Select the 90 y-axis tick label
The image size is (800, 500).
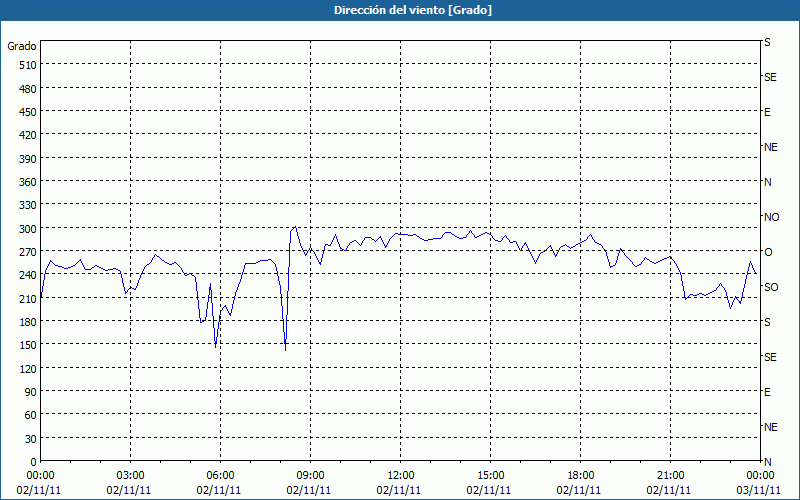coord(31,392)
